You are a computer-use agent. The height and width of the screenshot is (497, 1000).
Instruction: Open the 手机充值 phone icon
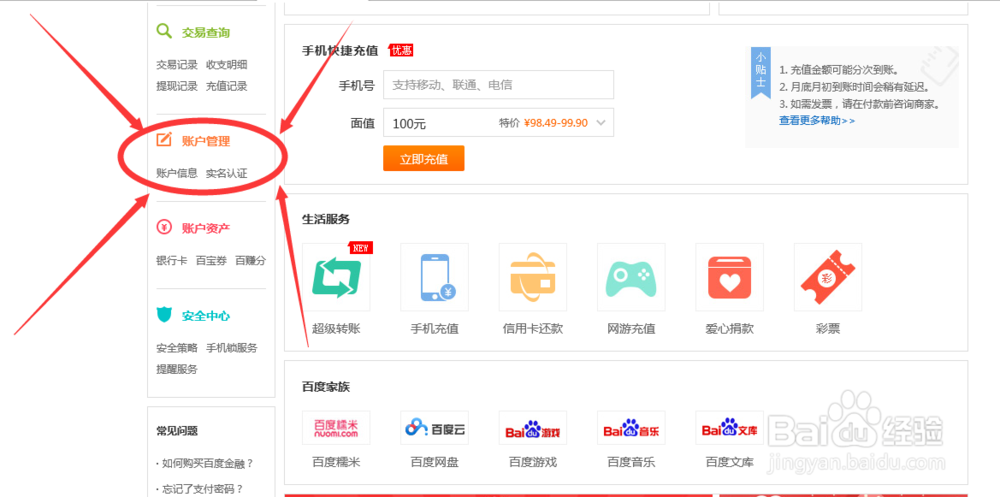click(x=434, y=278)
